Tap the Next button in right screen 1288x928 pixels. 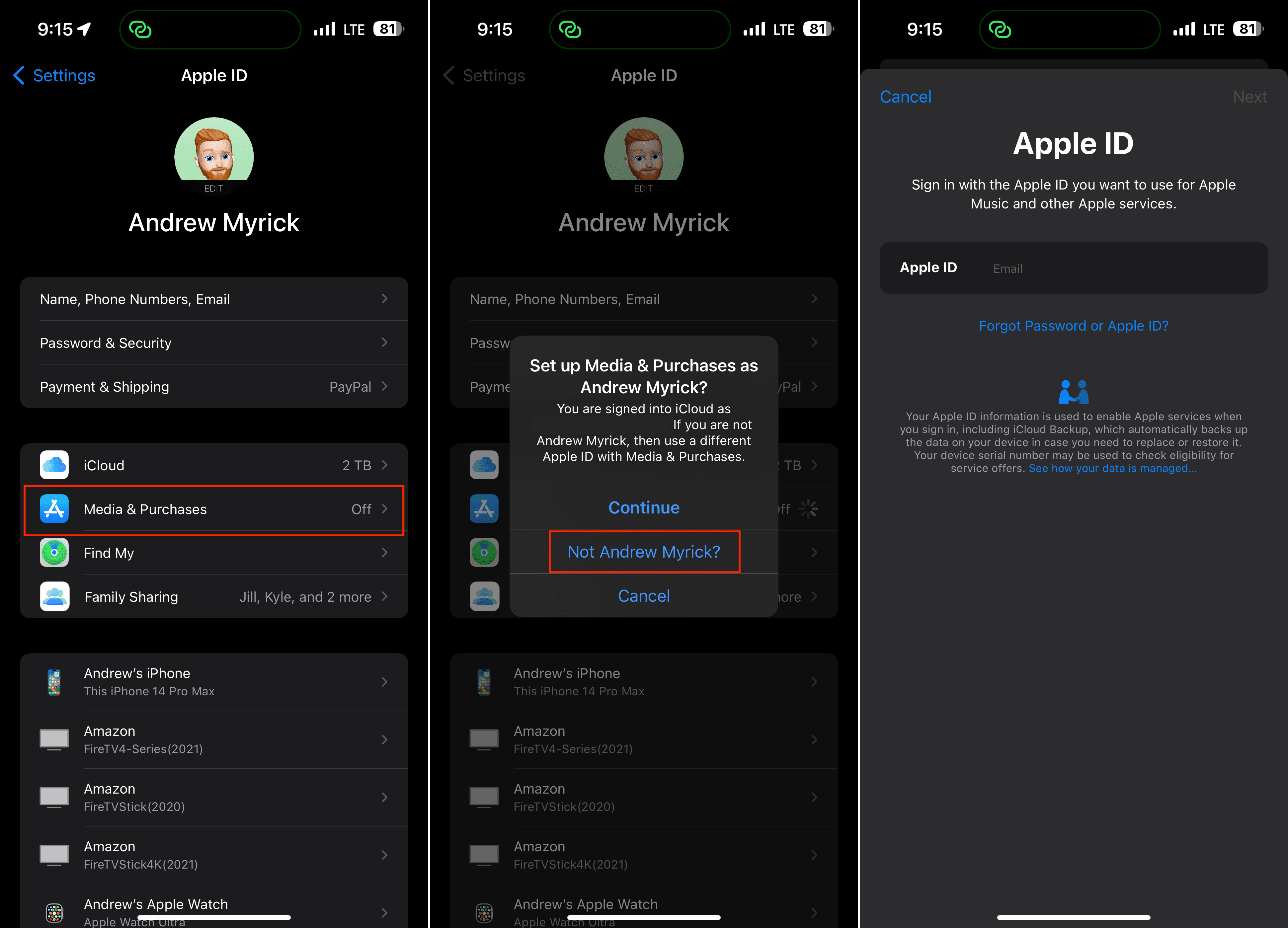(1250, 97)
